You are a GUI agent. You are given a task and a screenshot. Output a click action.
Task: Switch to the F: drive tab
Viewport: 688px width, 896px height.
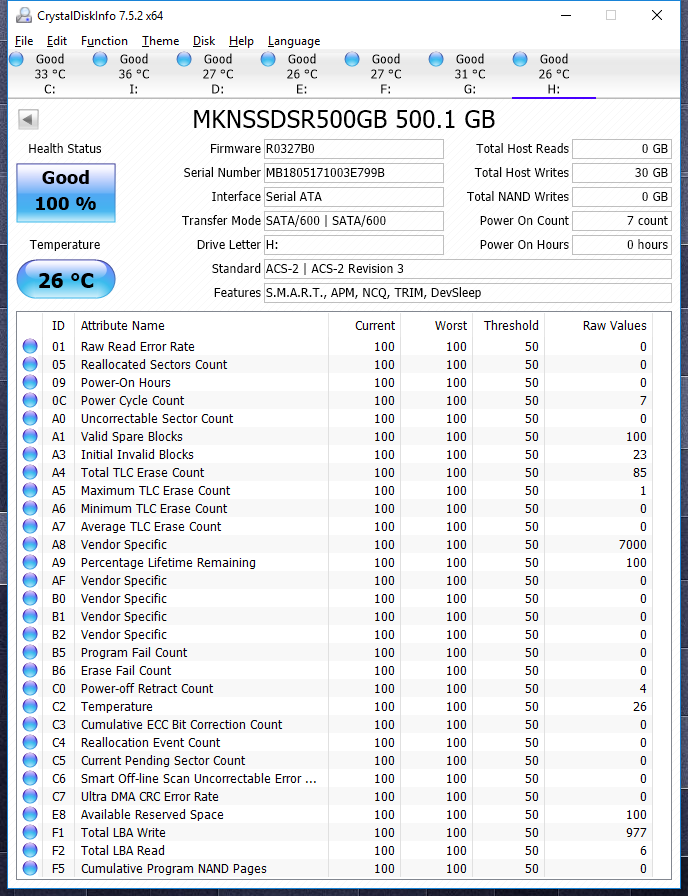tap(386, 74)
